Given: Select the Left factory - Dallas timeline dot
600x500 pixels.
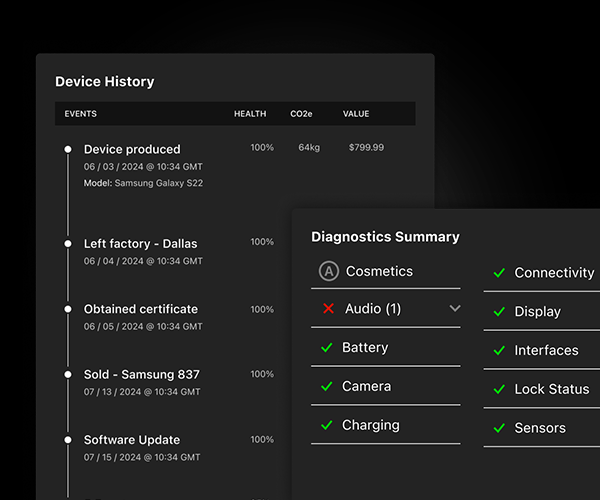Looking at the screenshot, I should pos(68,243).
